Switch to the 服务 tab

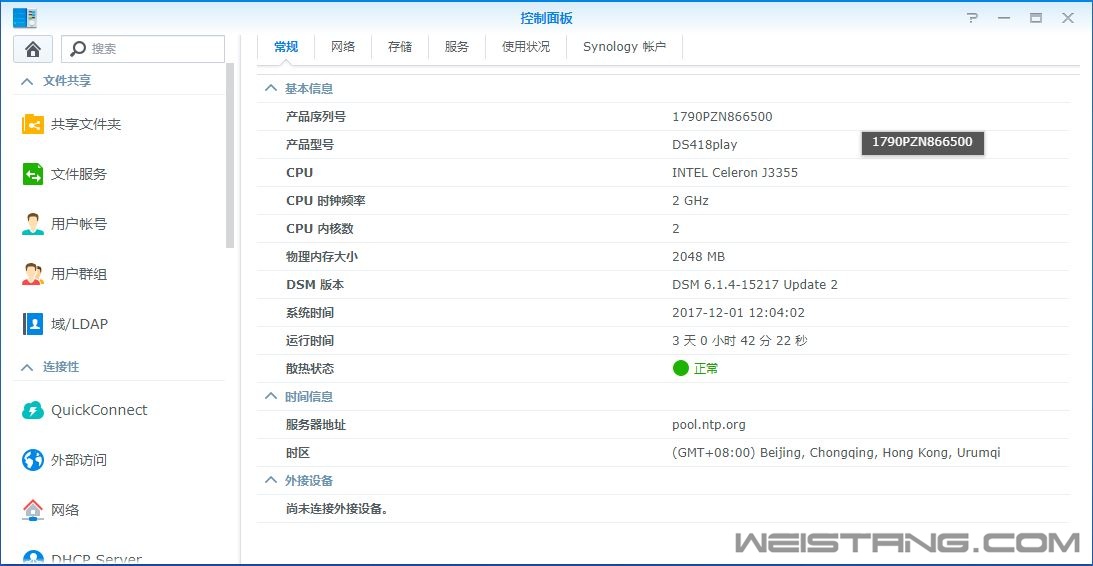(x=457, y=47)
